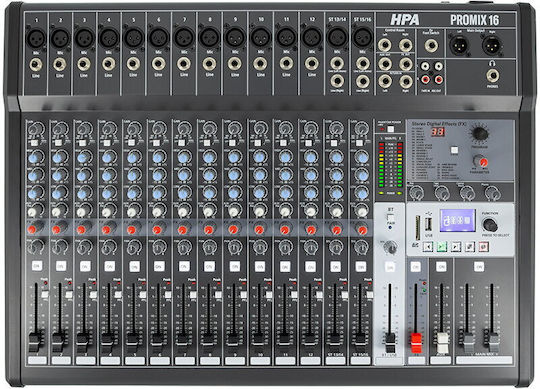This screenshot has width=540, height=389.
Task: Toggle the ON button for channel 4
Action: pyautogui.click(x=110, y=266)
